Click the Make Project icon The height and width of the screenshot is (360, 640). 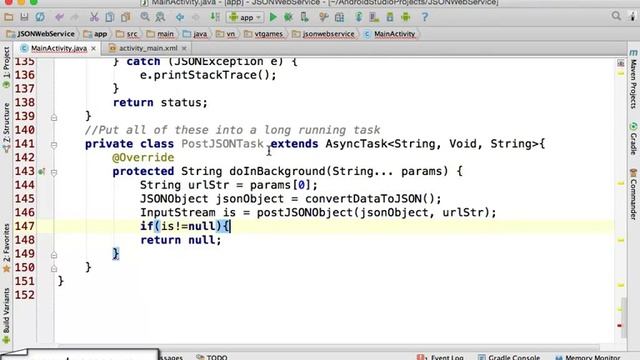[x=215, y=17]
